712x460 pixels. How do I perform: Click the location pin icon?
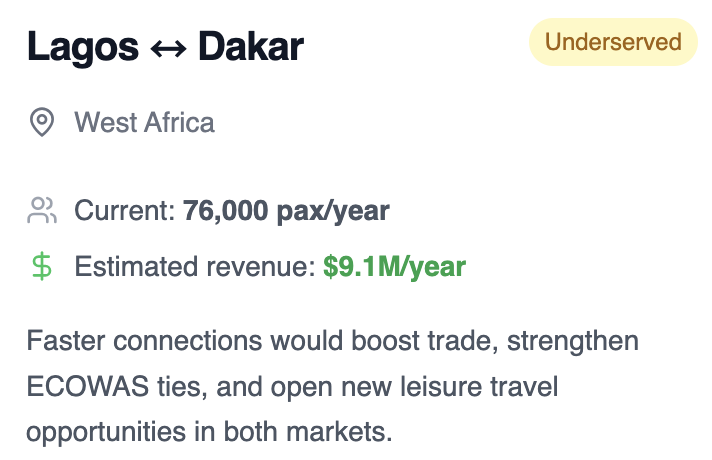(x=42, y=122)
